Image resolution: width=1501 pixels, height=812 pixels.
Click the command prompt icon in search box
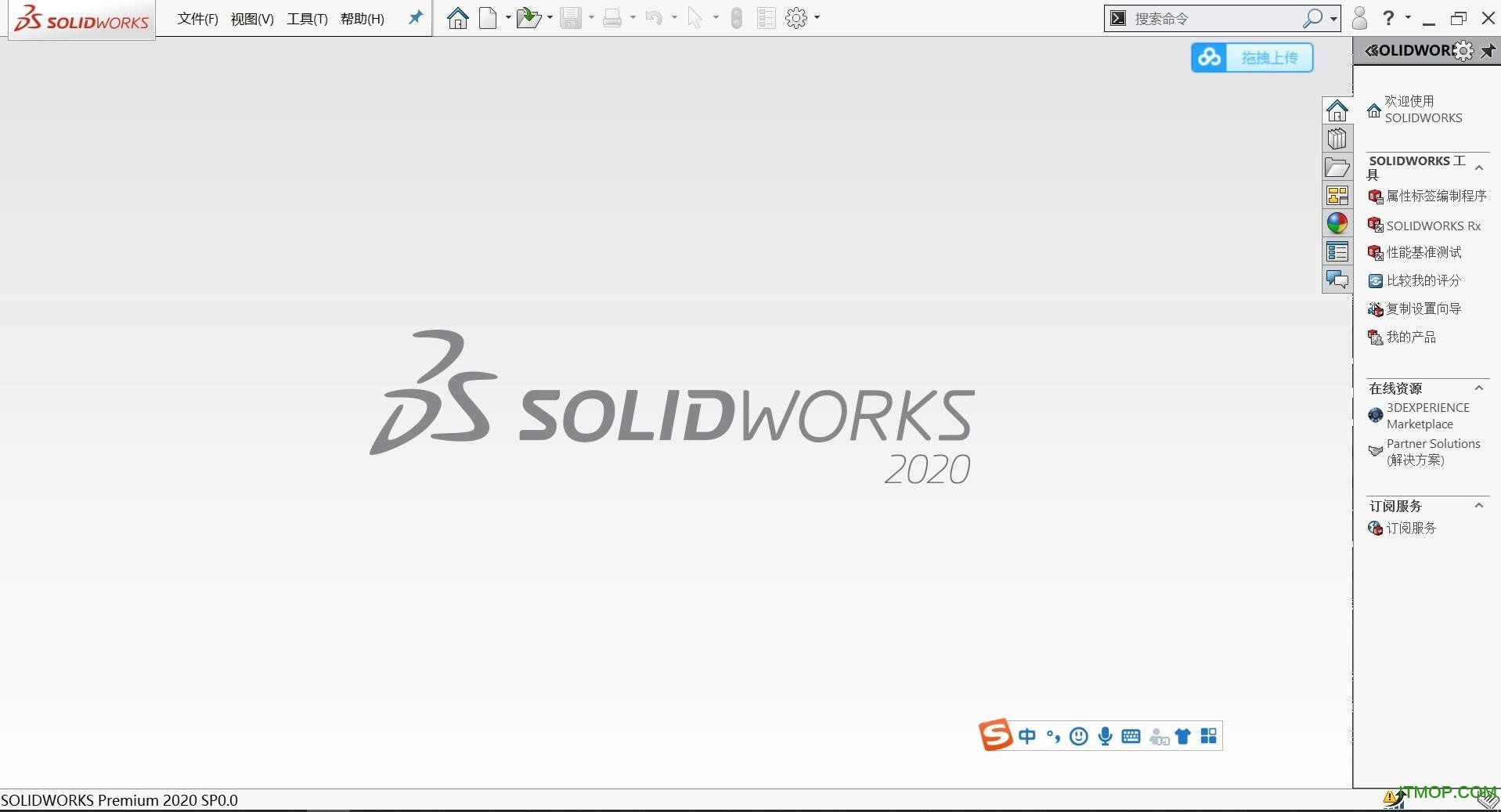[1118, 18]
